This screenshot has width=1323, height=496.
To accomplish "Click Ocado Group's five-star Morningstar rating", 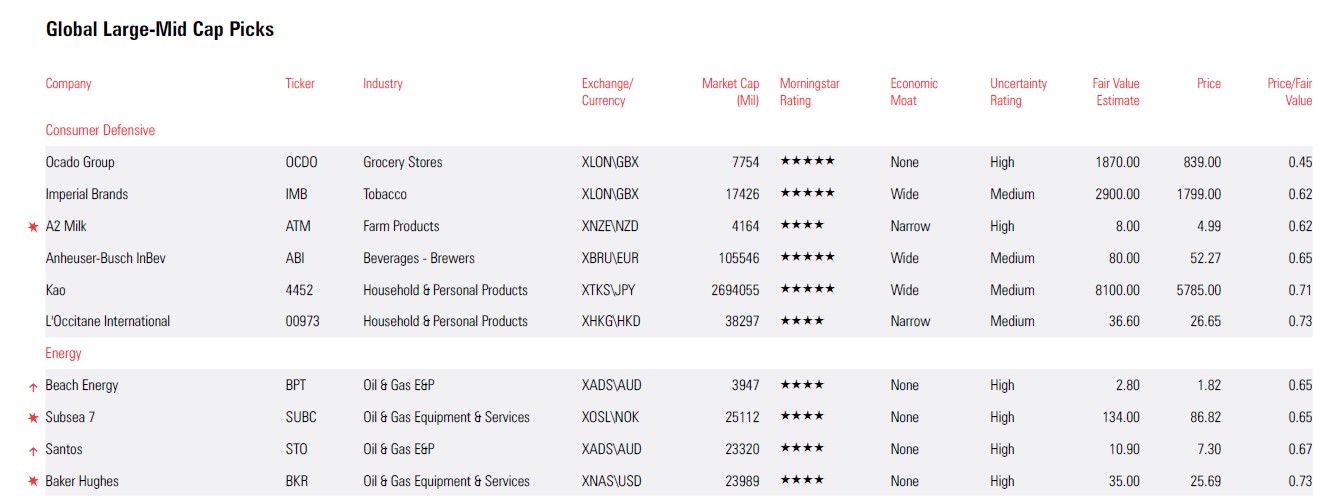I will click(x=807, y=162).
